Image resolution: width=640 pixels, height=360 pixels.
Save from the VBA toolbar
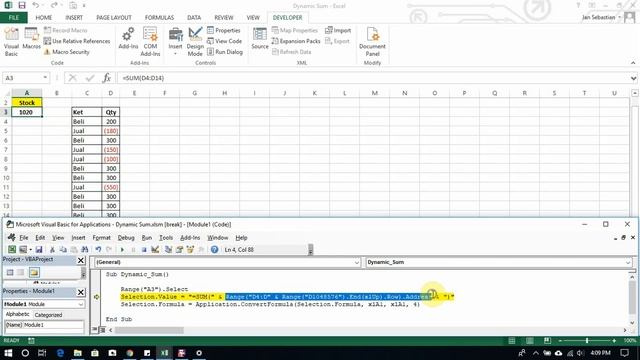[x=39, y=249]
